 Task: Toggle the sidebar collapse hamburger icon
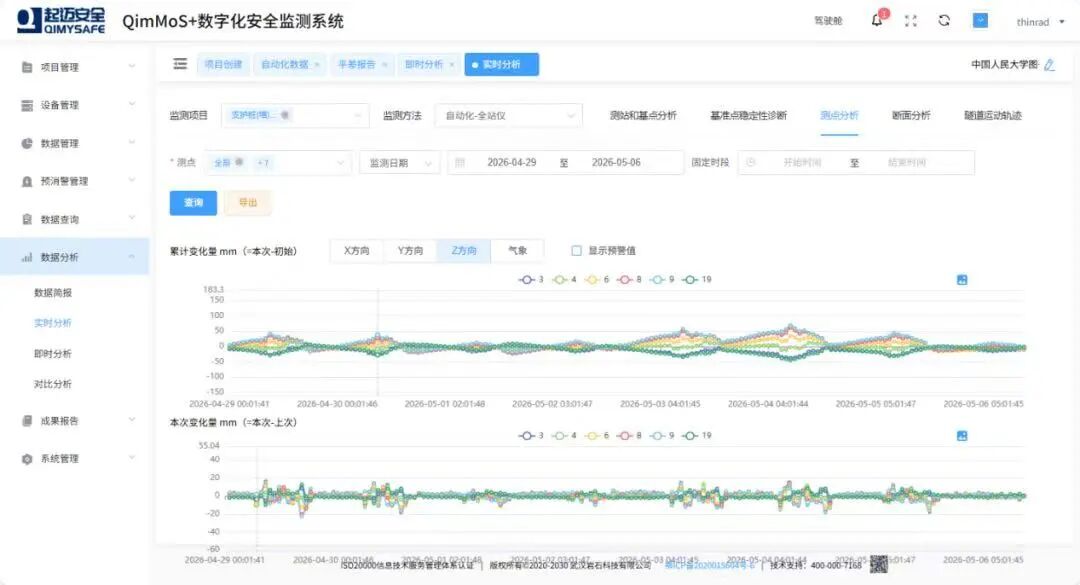pyautogui.click(x=180, y=64)
